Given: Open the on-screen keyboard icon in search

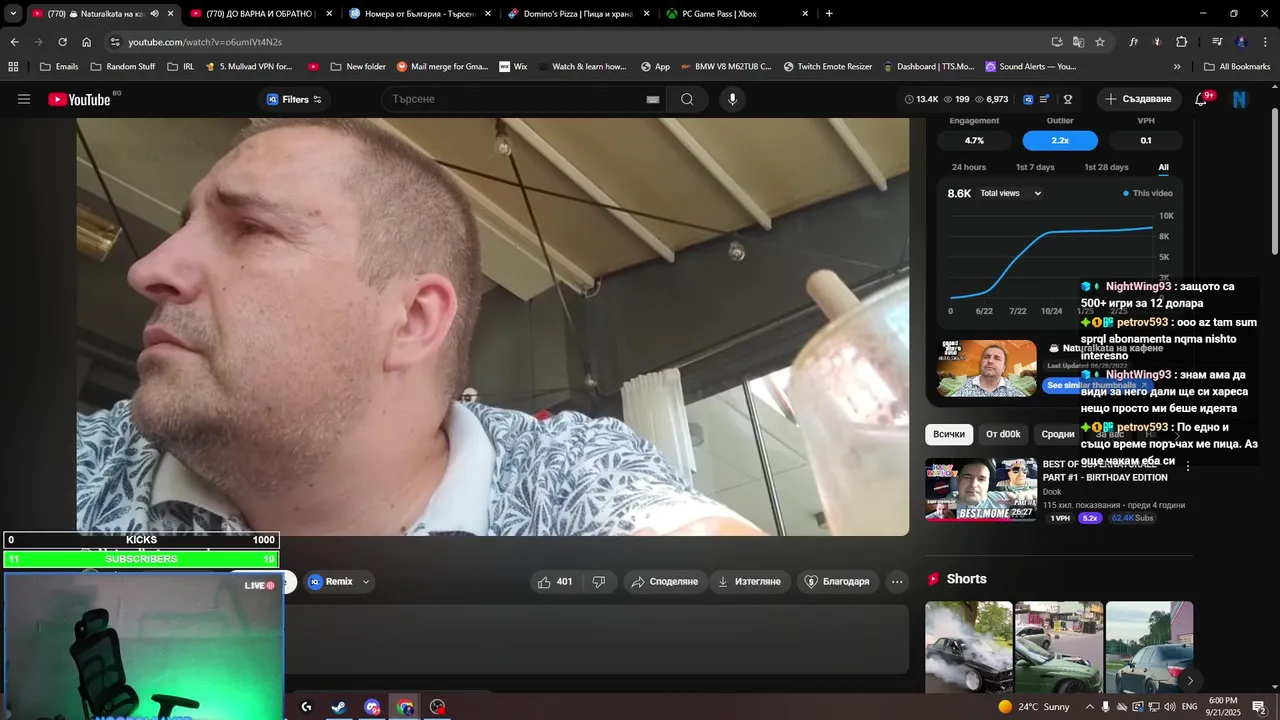Looking at the screenshot, I should (653, 99).
